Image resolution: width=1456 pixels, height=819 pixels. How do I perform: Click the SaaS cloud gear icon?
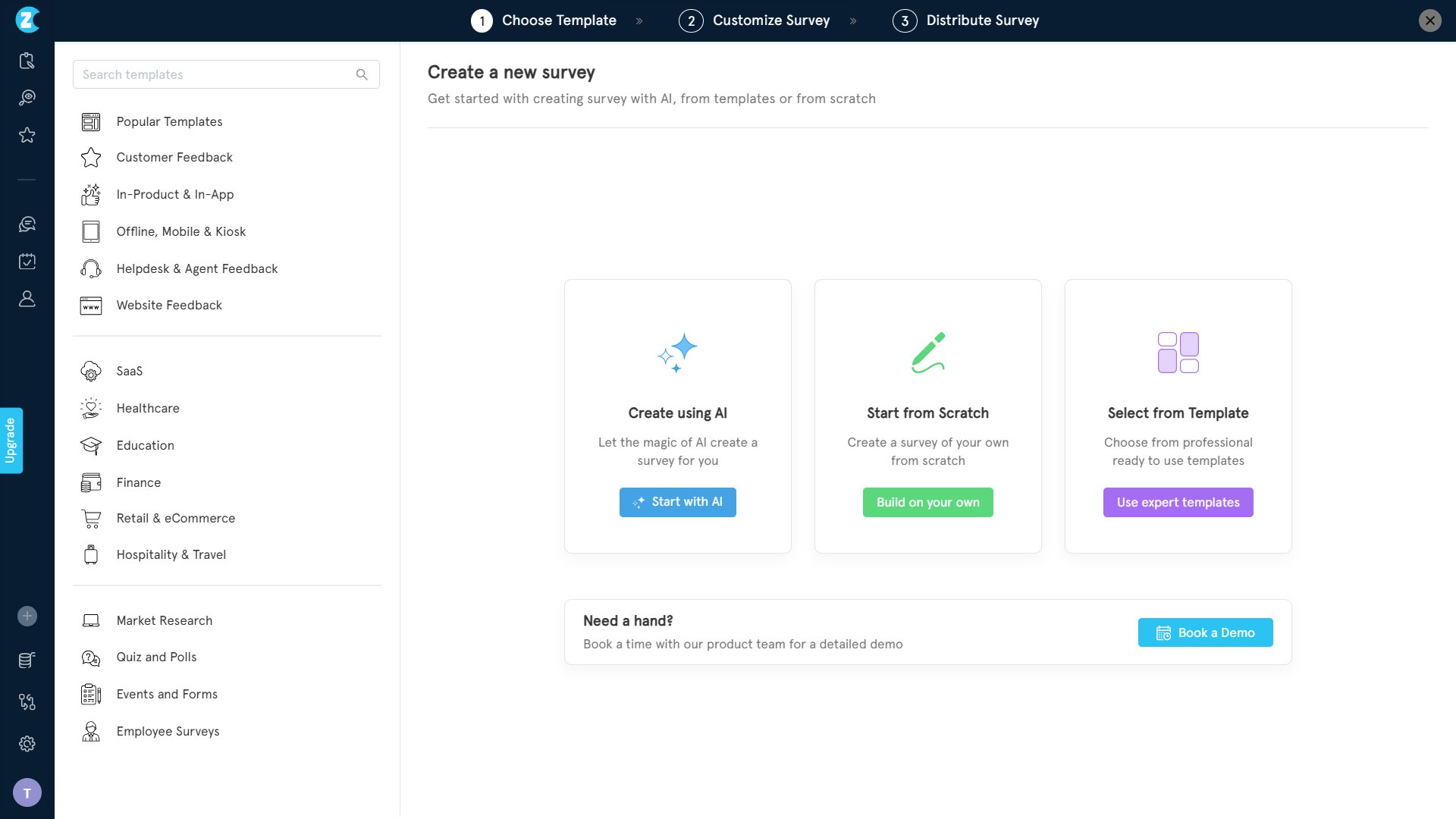point(91,372)
